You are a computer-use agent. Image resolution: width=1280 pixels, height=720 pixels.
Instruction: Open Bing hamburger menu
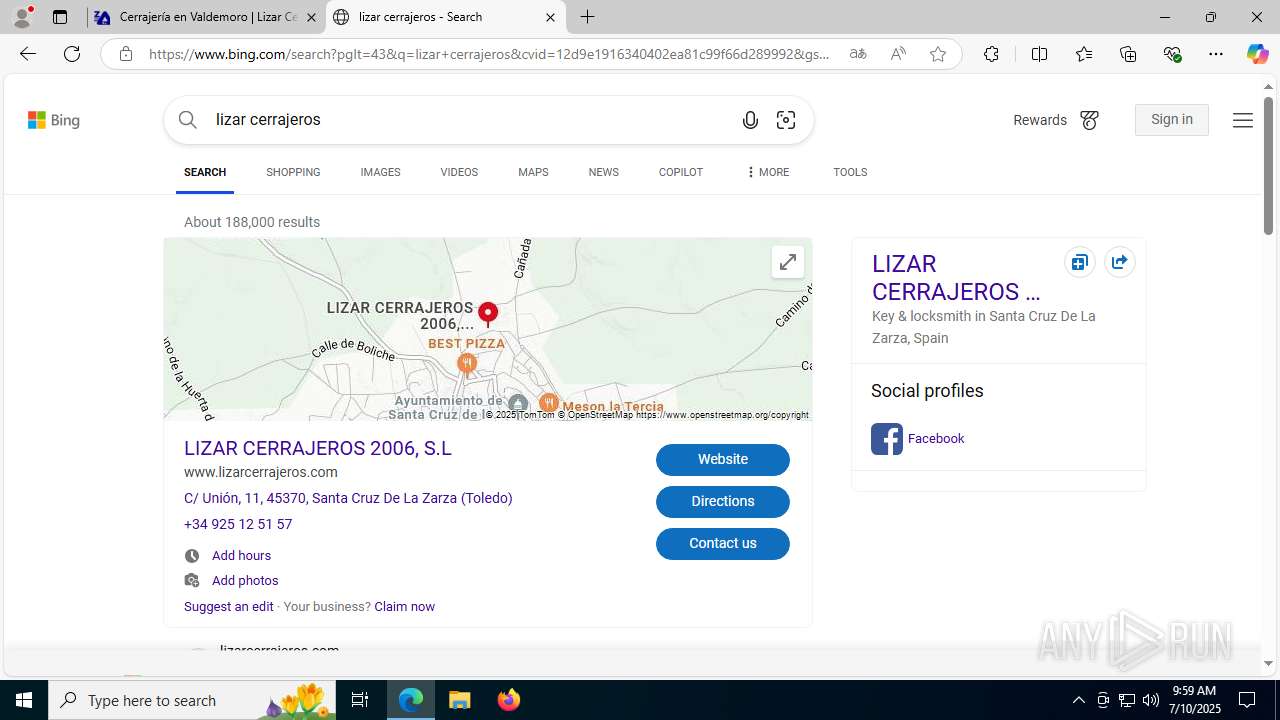pyautogui.click(x=1243, y=120)
